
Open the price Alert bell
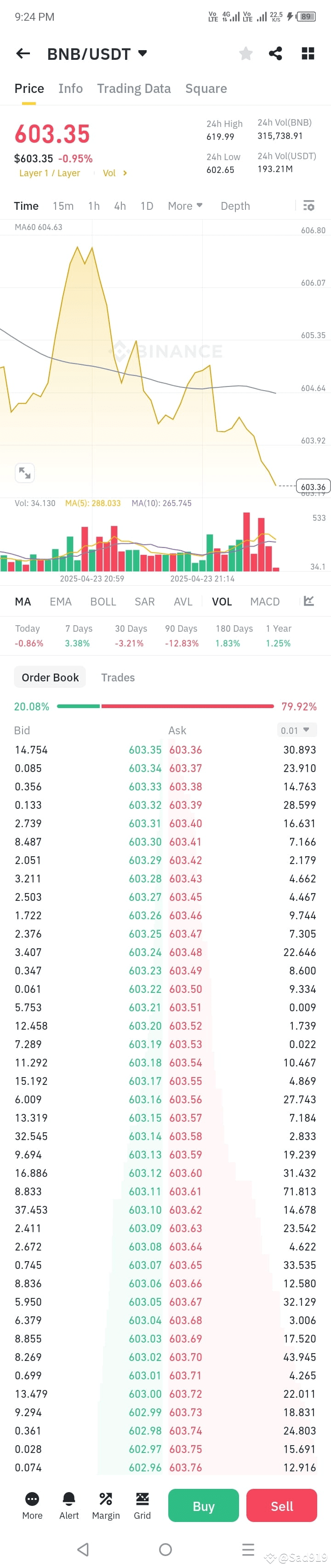click(x=69, y=1505)
